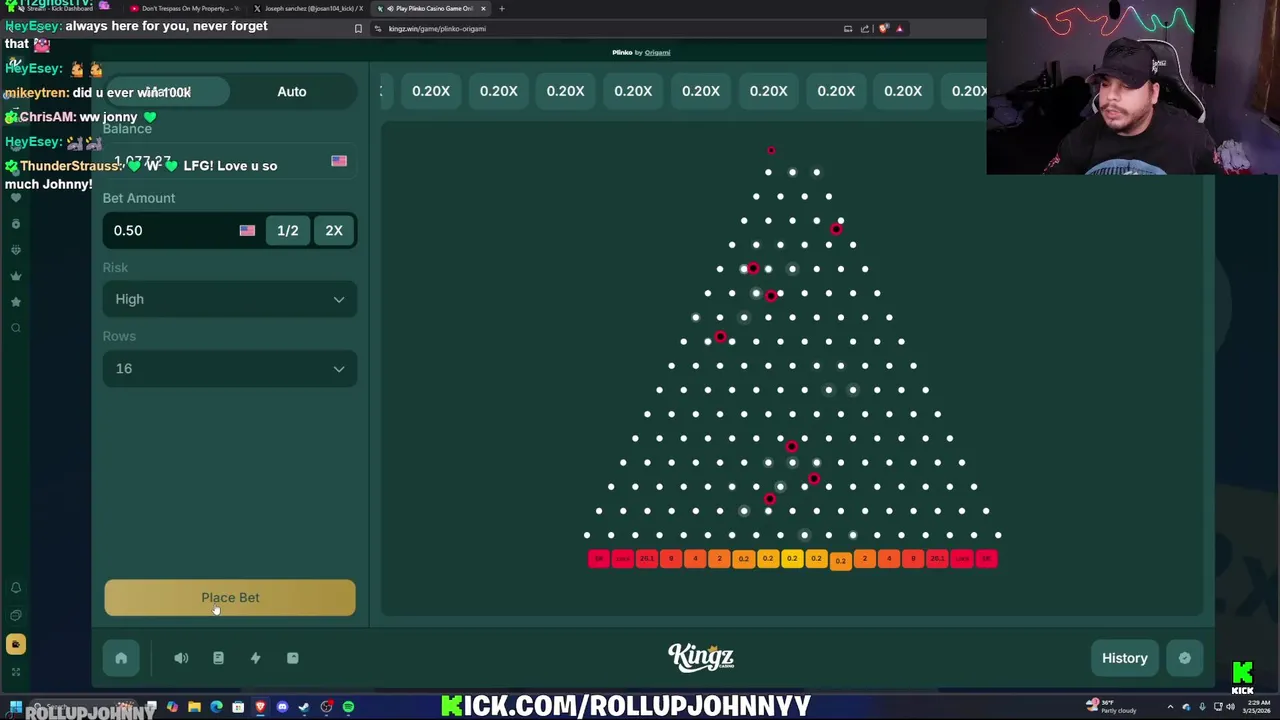Switch to the Don't Trespass On My Property tab
This screenshot has width=1280, height=720.
tap(186, 8)
